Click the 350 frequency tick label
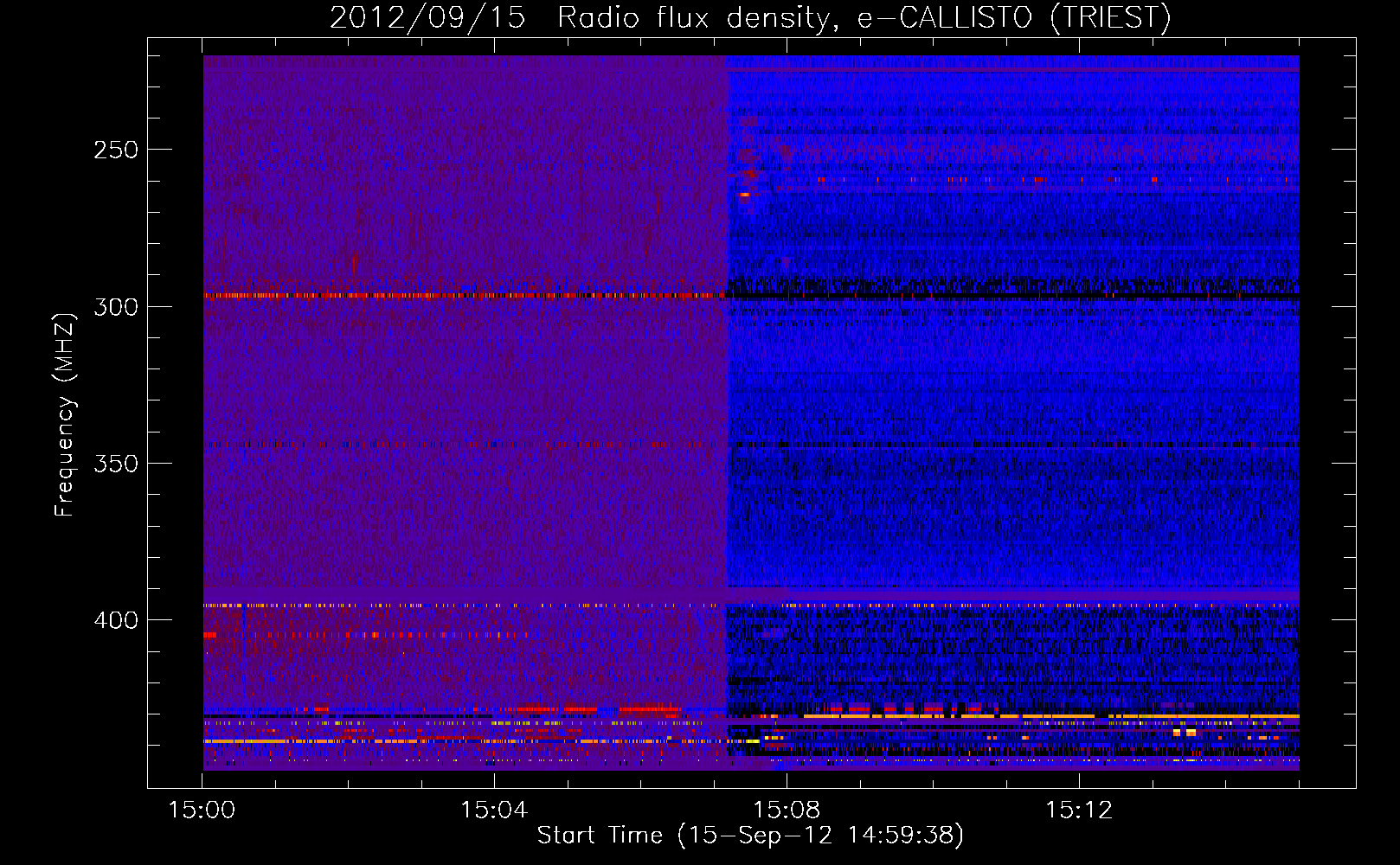Viewport: 1400px width, 865px height. [116, 464]
